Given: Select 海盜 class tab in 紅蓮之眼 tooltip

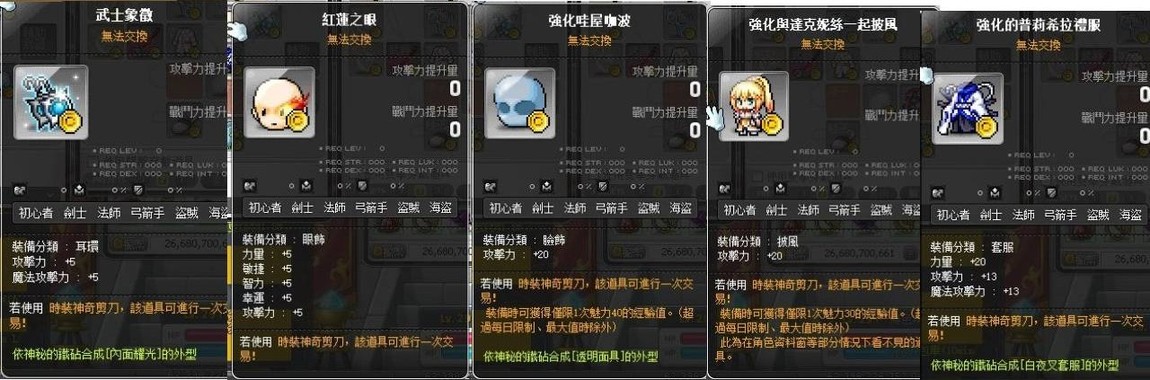Looking at the screenshot, I should click(439, 208).
